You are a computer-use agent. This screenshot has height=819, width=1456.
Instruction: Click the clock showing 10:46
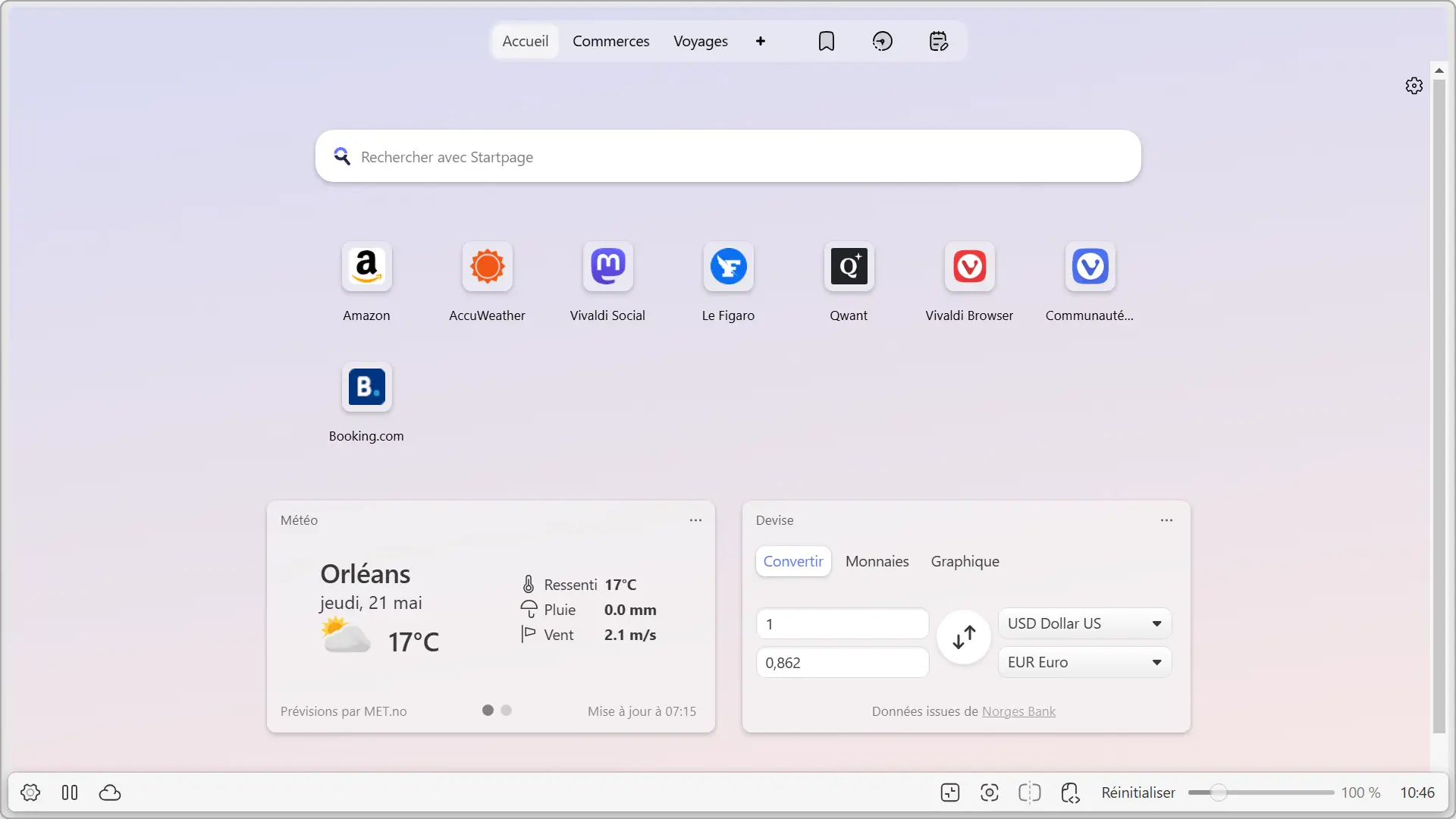pos(1417,792)
